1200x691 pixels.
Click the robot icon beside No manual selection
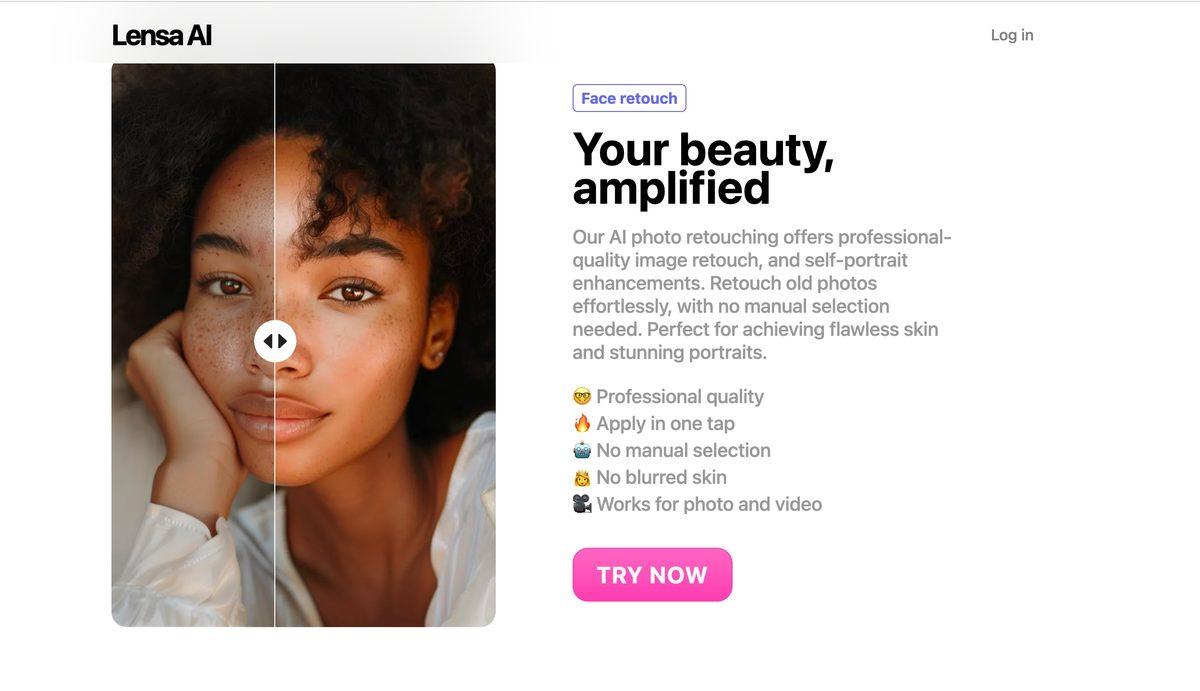coord(583,450)
